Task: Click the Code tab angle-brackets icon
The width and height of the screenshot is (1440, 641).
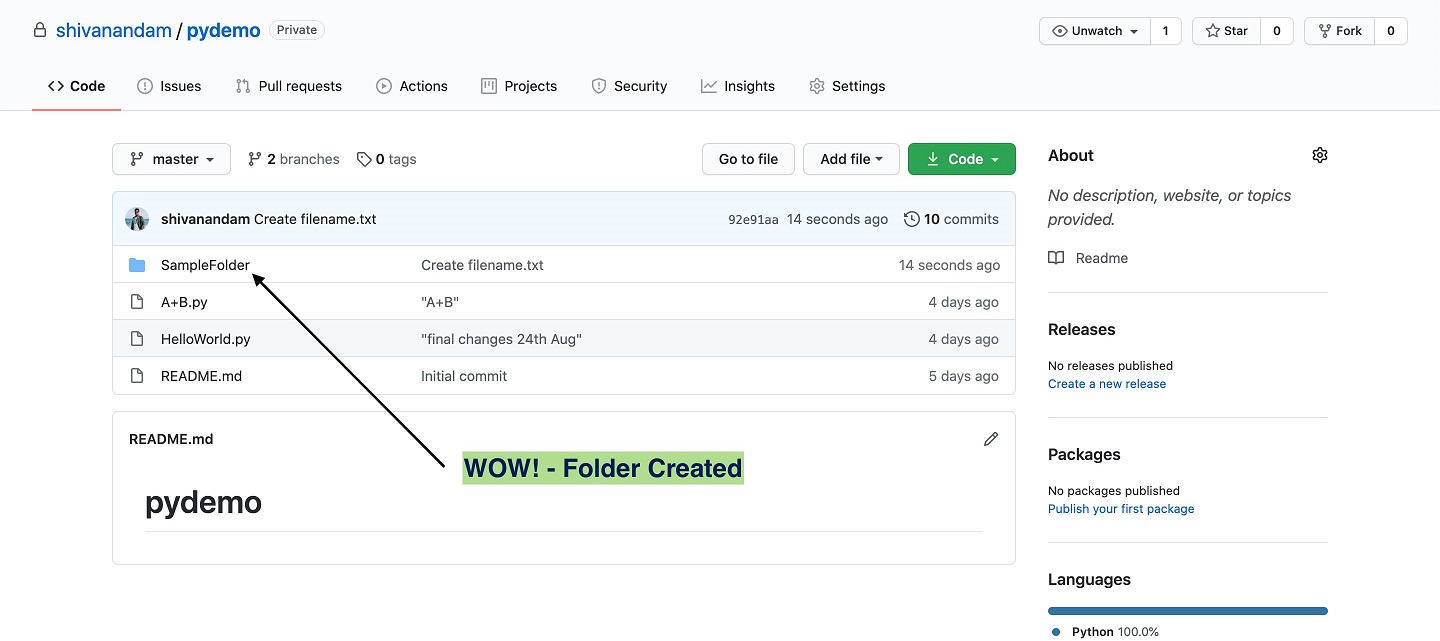Action: tap(57, 85)
